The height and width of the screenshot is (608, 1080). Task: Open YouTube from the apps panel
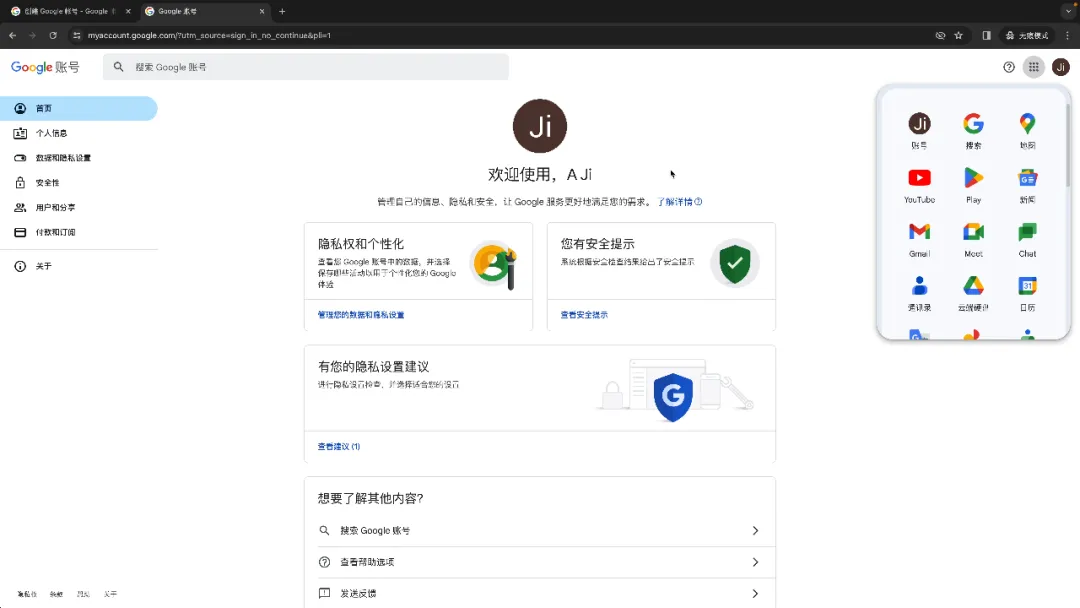[x=920, y=185]
